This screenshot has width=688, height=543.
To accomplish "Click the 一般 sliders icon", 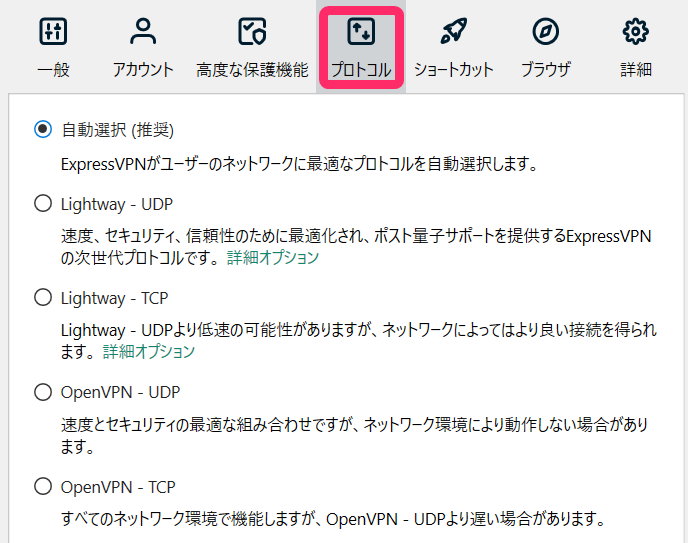I will (x=53, y=32).
